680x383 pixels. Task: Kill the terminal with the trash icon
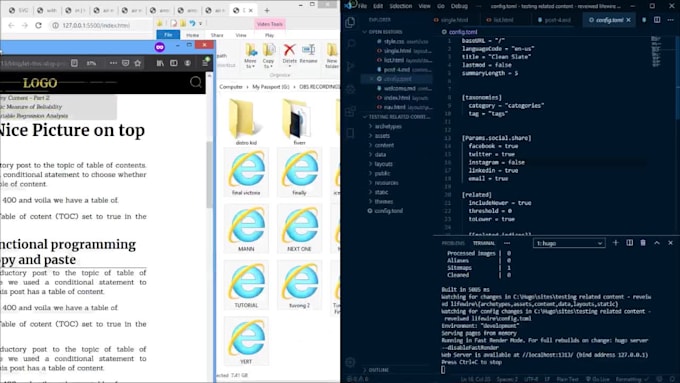tap(643, 243)
